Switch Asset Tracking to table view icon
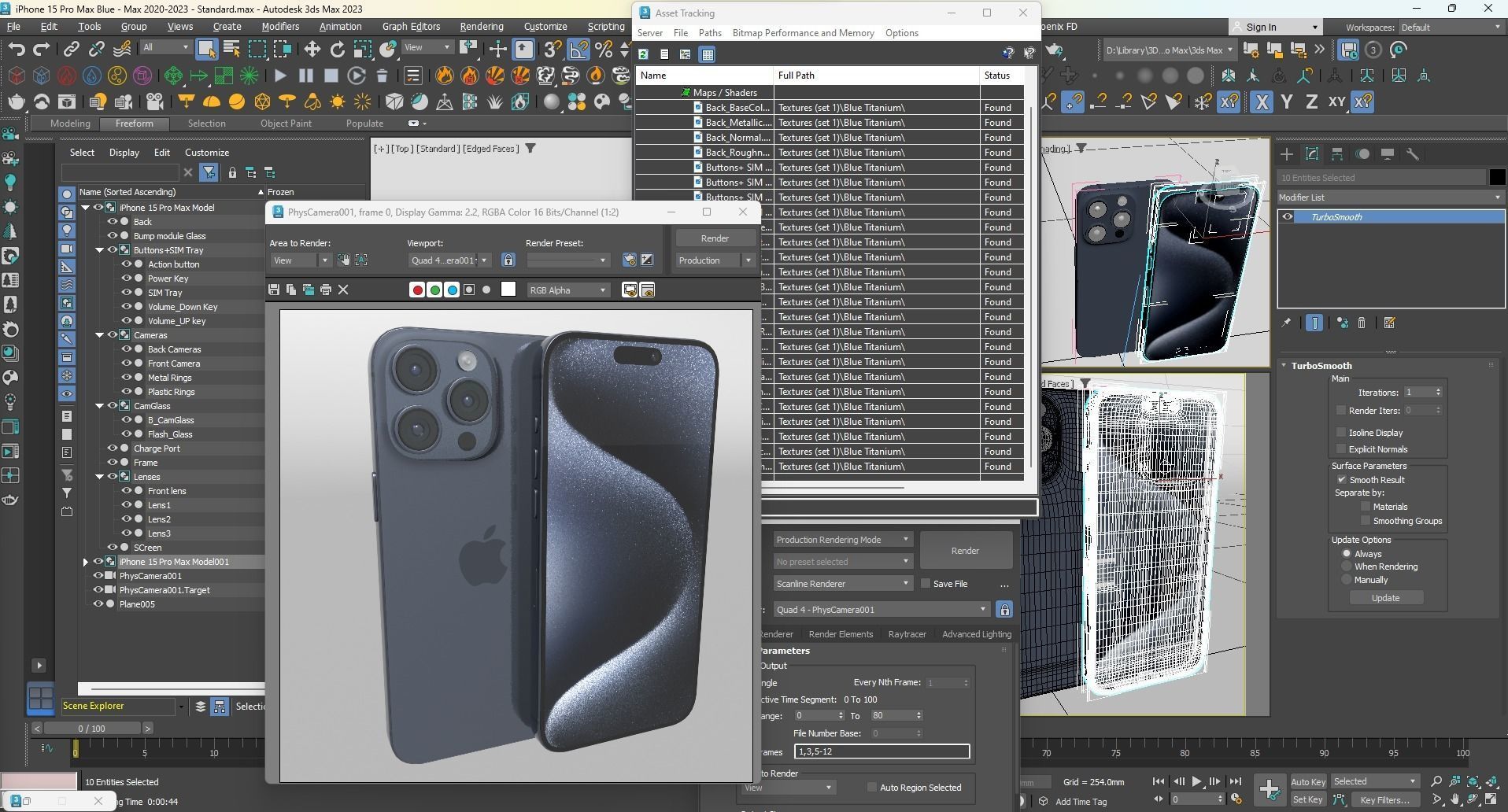 (x=708, y=54)
